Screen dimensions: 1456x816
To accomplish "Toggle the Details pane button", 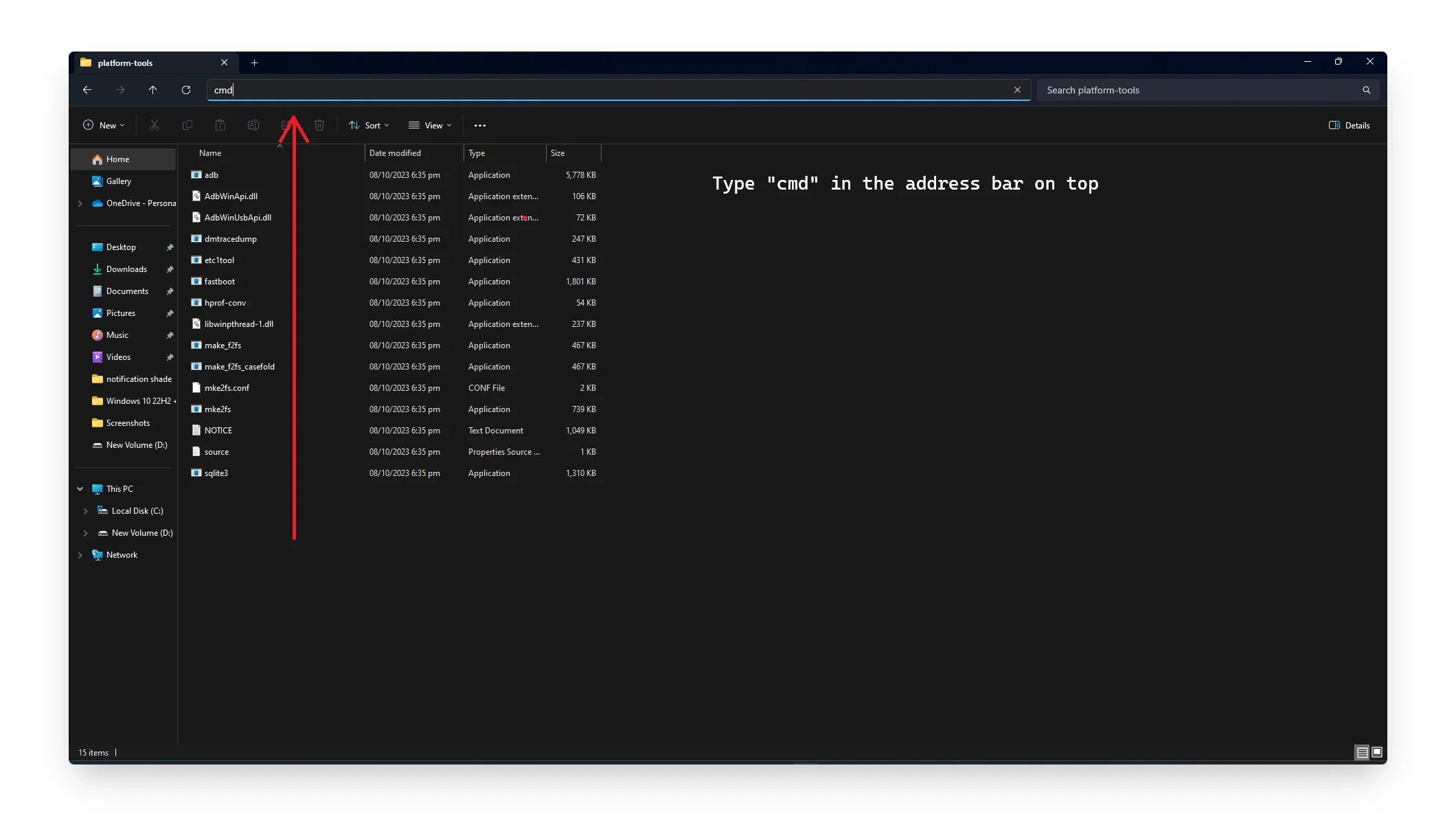I will pos(1350,125).
